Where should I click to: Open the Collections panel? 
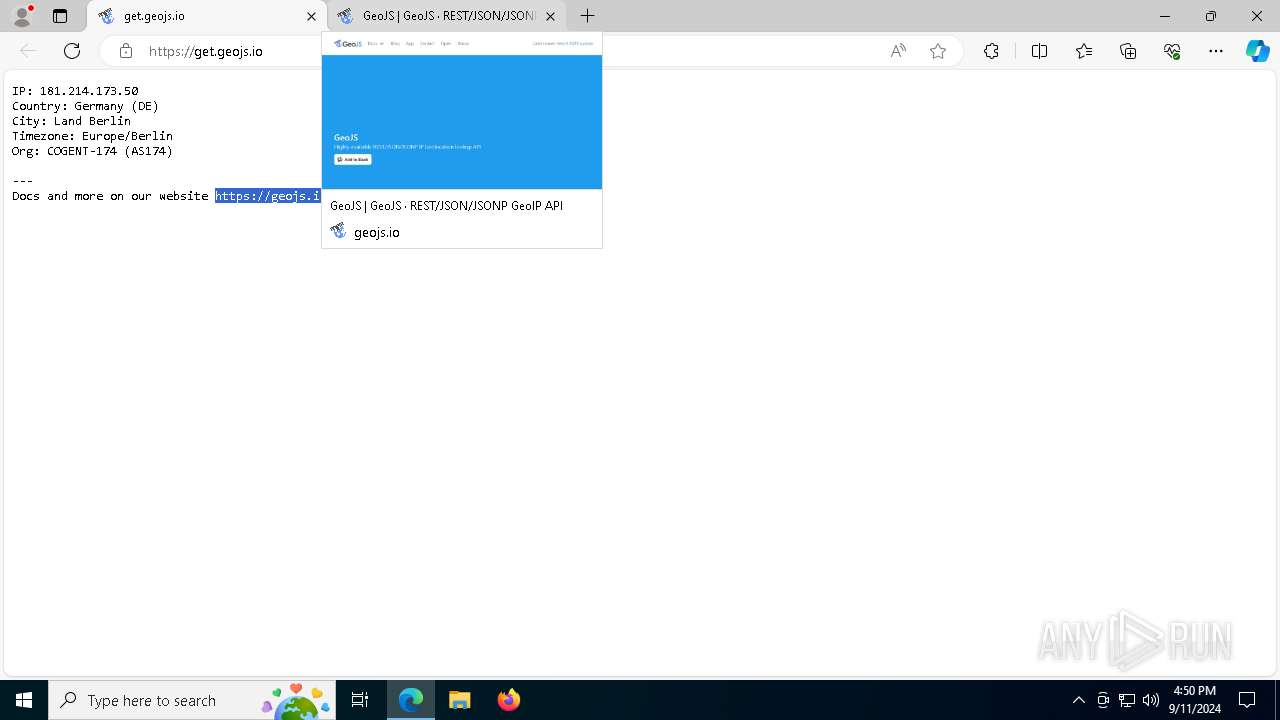tap(1128, 51)
